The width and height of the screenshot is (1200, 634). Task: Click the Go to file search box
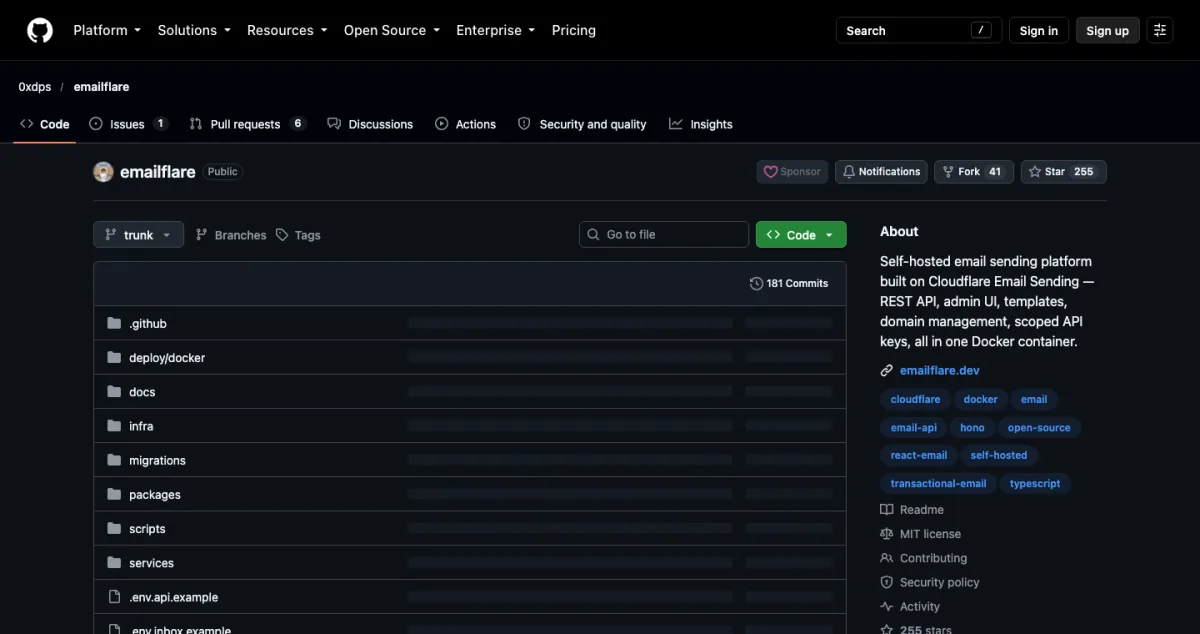664,234
